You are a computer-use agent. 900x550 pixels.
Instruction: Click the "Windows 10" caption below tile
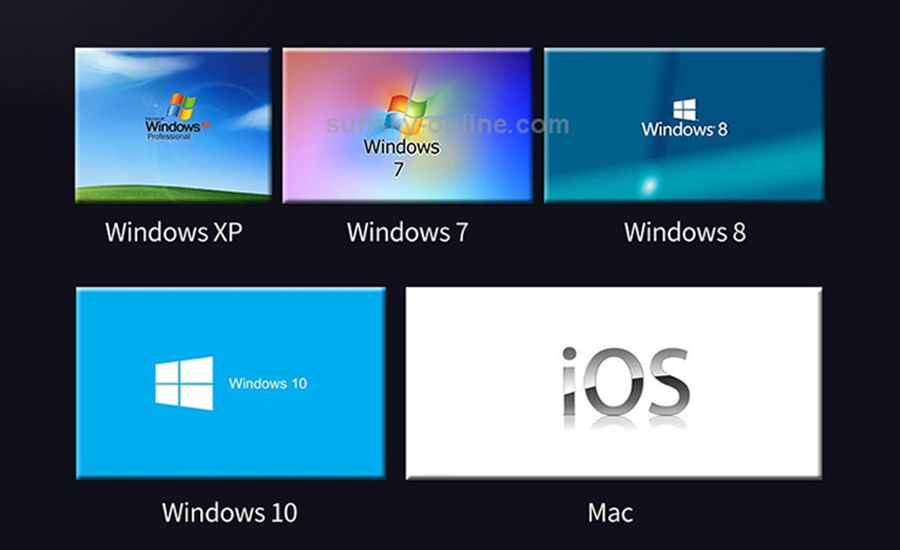click(230, 512)
